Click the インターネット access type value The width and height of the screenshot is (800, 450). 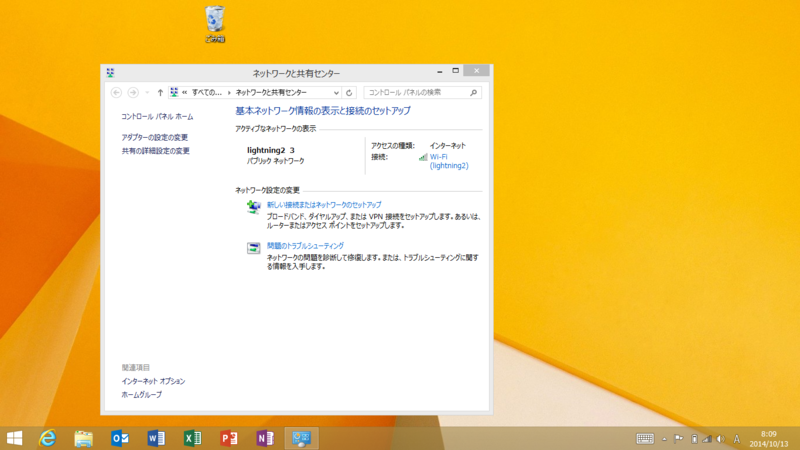pos(447,145)
